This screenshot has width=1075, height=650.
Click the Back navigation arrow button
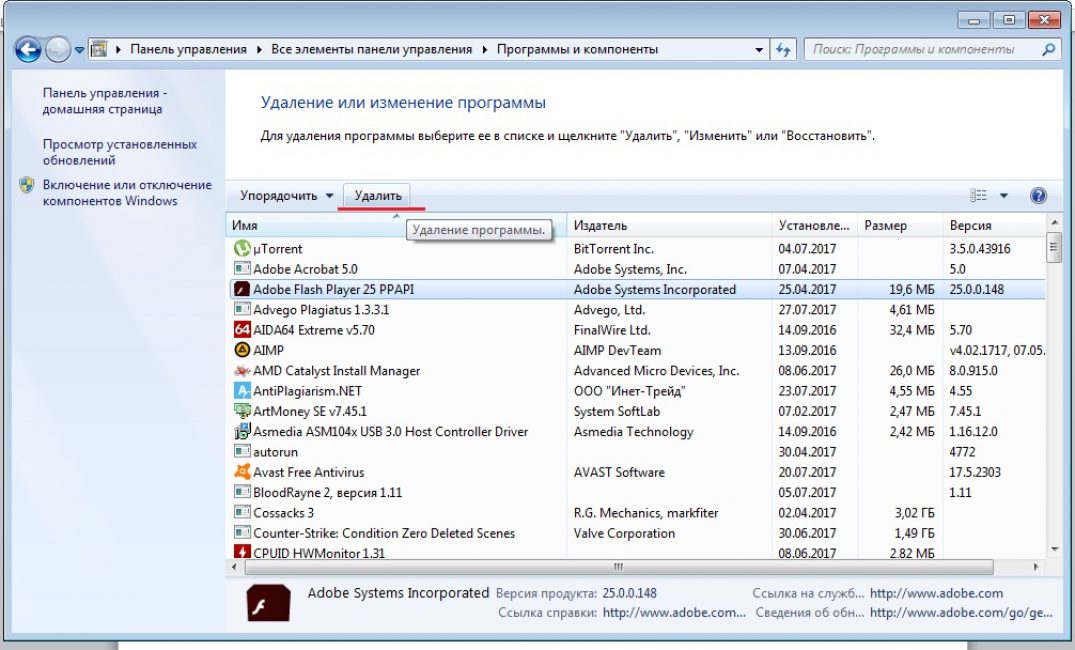click(x=28, y=49)
